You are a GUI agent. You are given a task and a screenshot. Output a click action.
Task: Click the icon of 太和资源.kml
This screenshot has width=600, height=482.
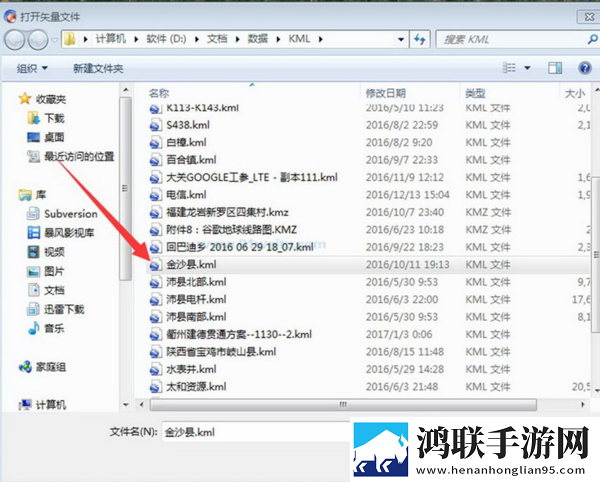(x=155, y=388)
